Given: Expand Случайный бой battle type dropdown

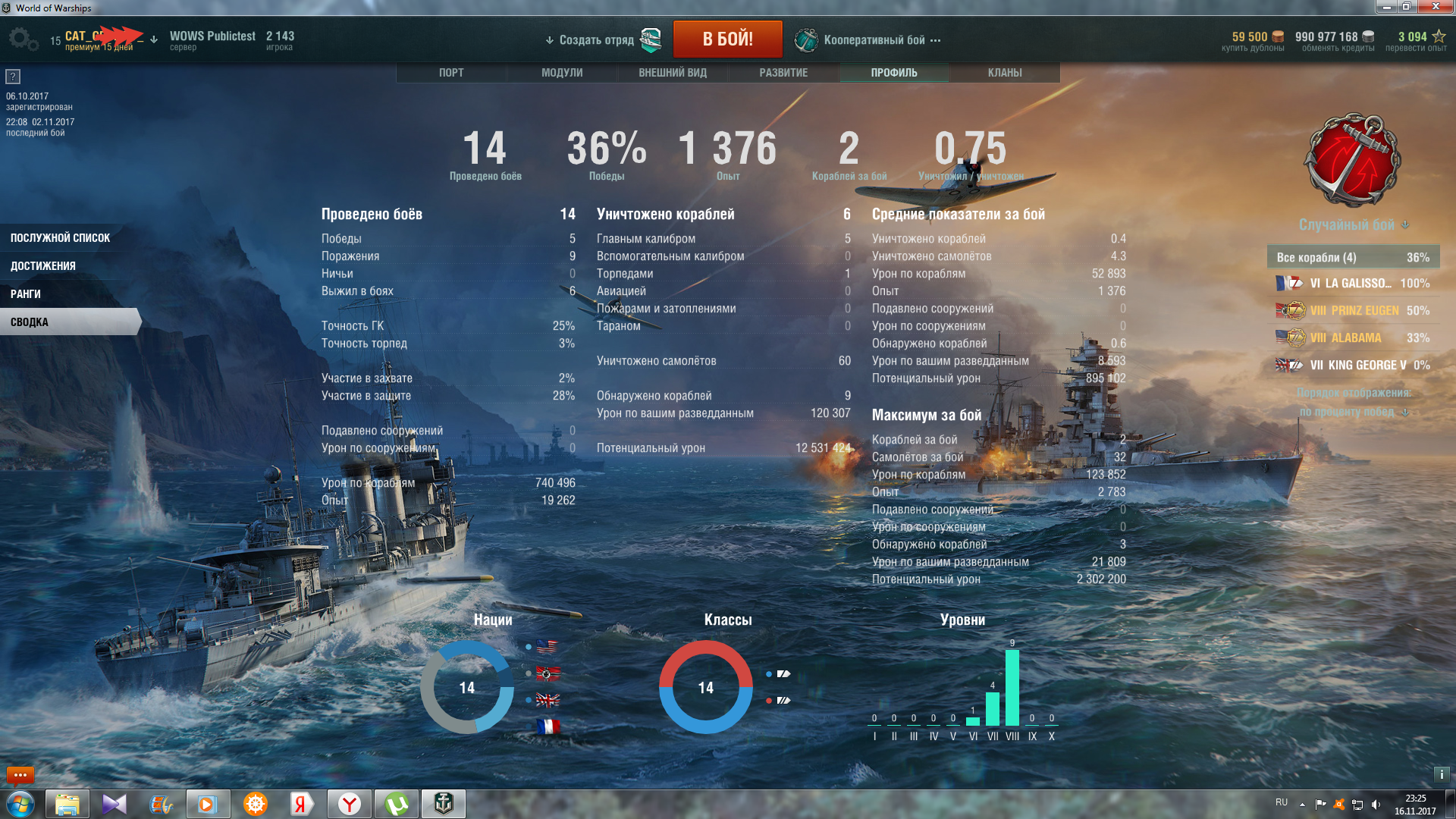Looking at the screenshot, I should [1354, 225].
